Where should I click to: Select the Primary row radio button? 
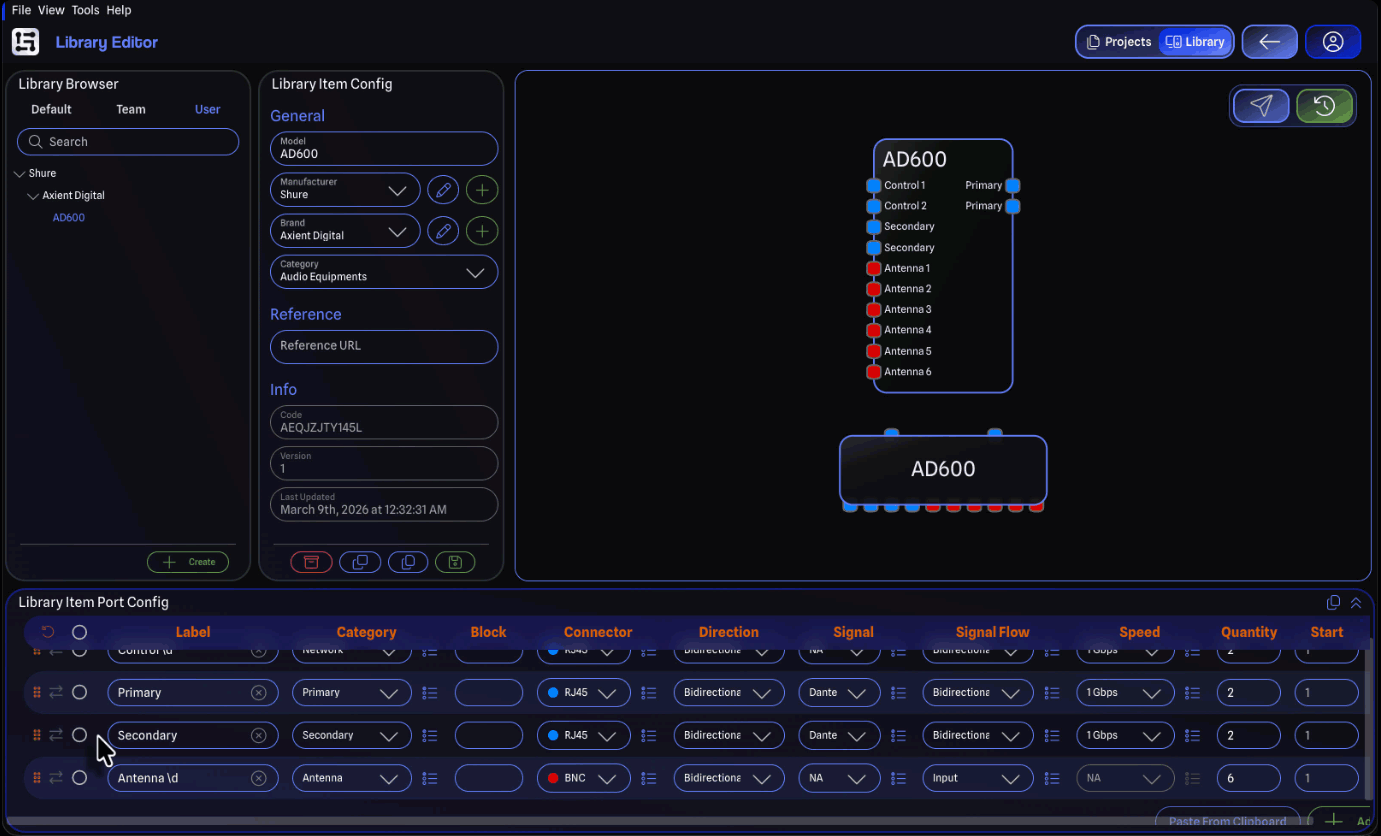point(80,692)
